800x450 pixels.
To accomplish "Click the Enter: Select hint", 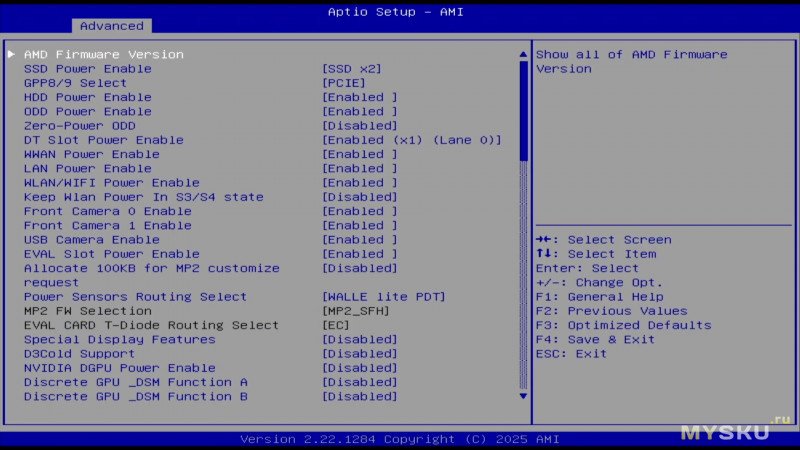I will [587, 268].
